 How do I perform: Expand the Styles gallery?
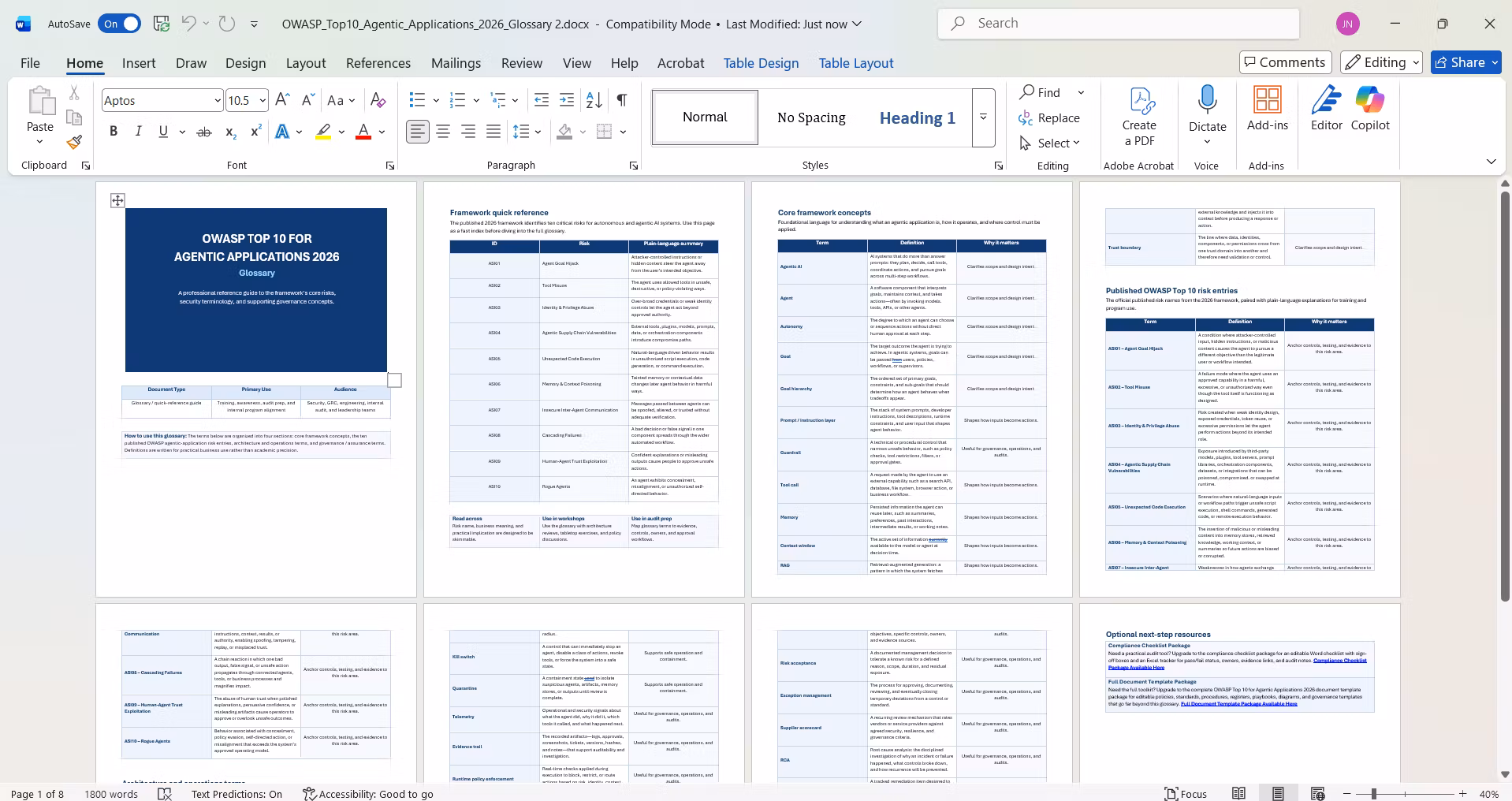coord(983,117)
